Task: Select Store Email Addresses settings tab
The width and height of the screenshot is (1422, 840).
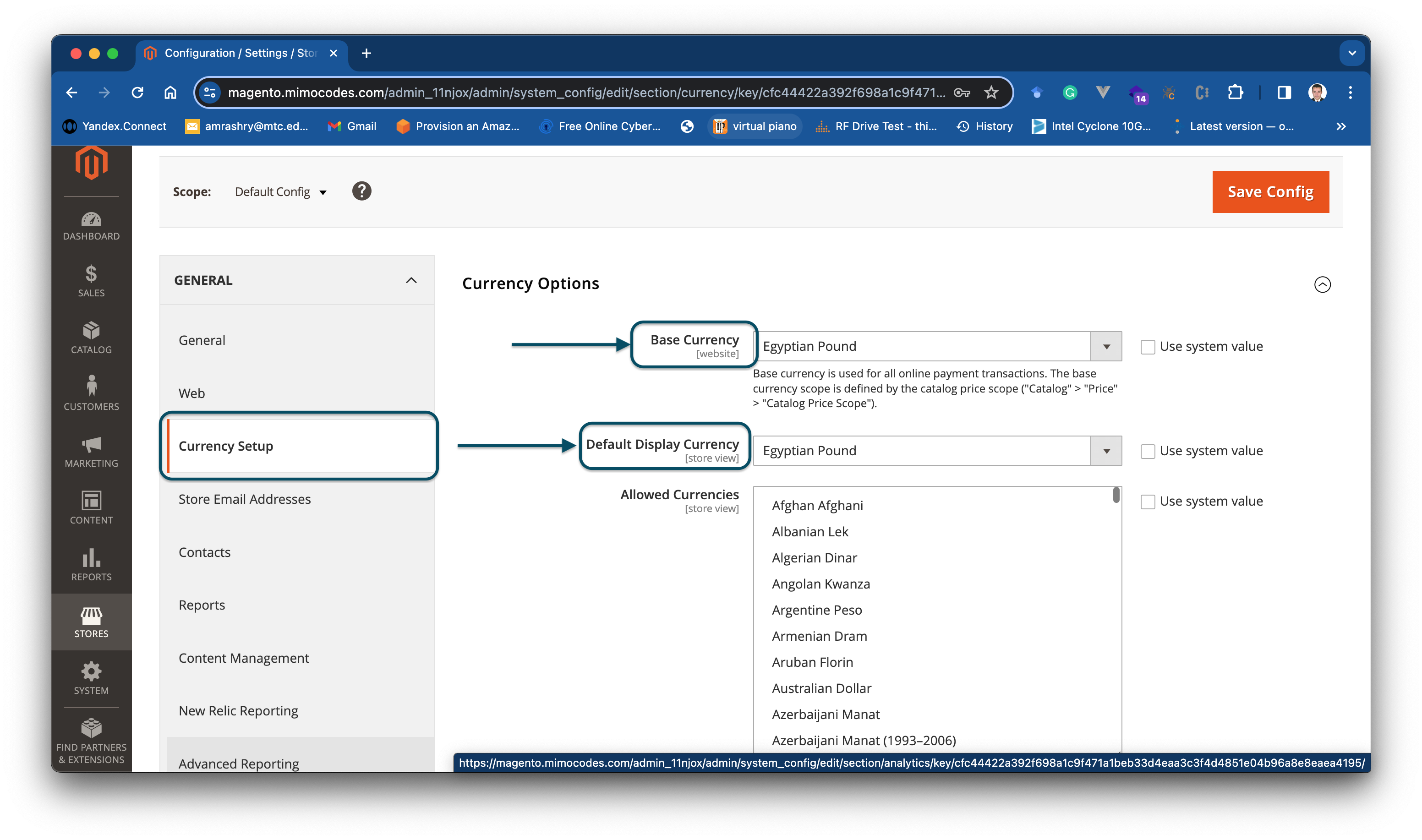Action: tap(245, 499)
